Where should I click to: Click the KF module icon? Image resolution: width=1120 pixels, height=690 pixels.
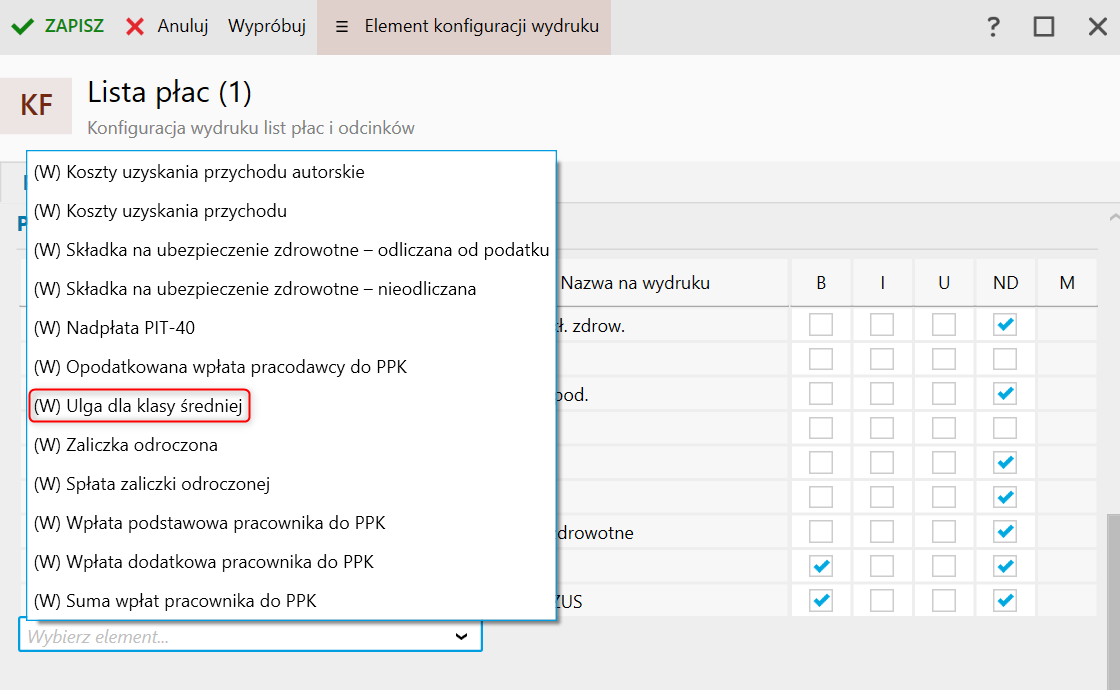(36, 106)
